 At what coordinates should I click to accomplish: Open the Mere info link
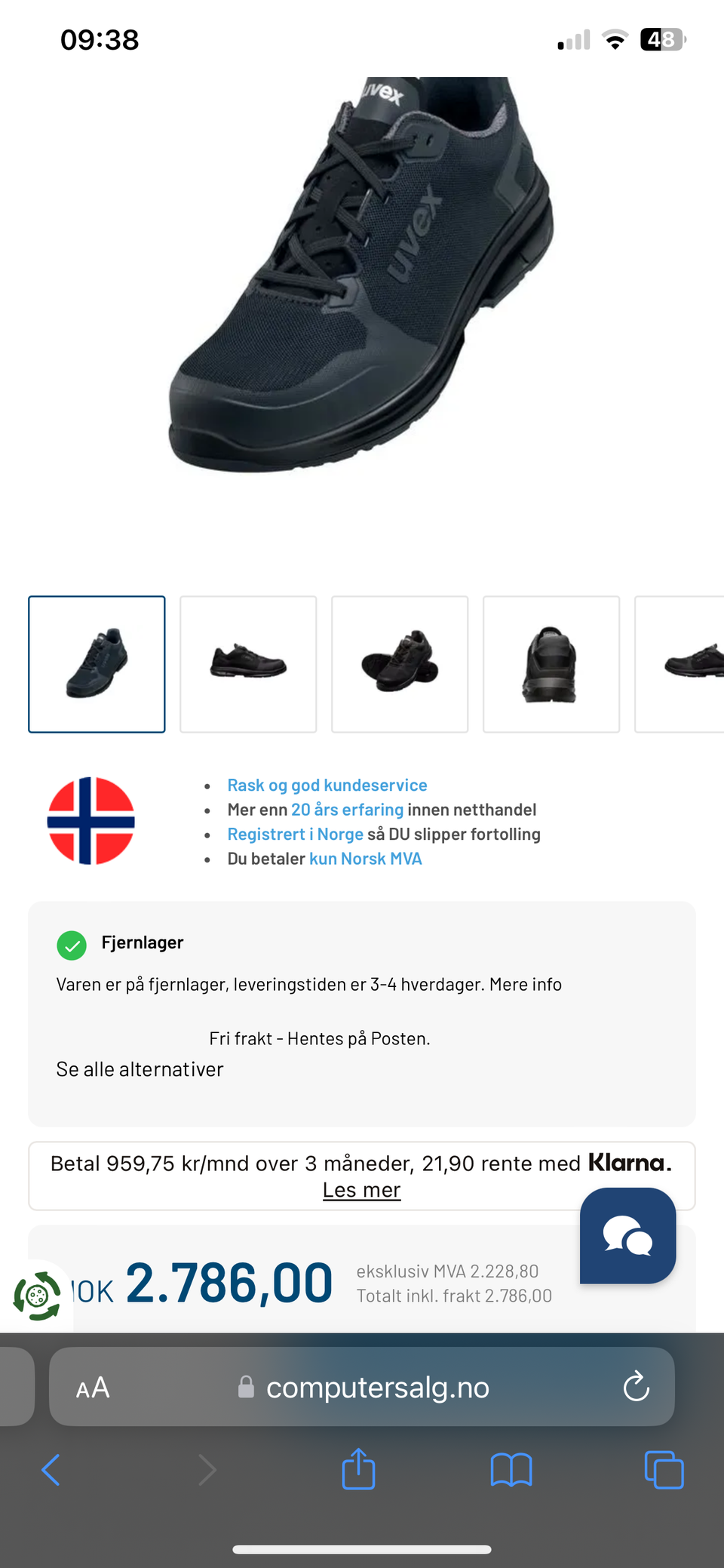point(526,985)
